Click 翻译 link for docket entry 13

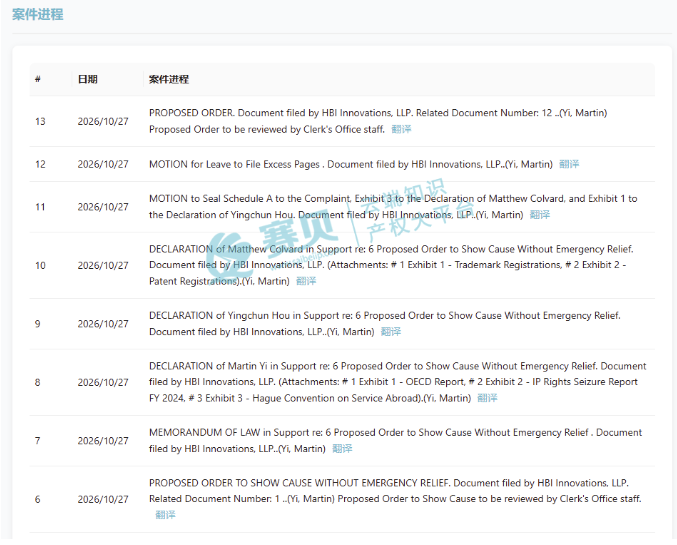click(x=401, y=129)
